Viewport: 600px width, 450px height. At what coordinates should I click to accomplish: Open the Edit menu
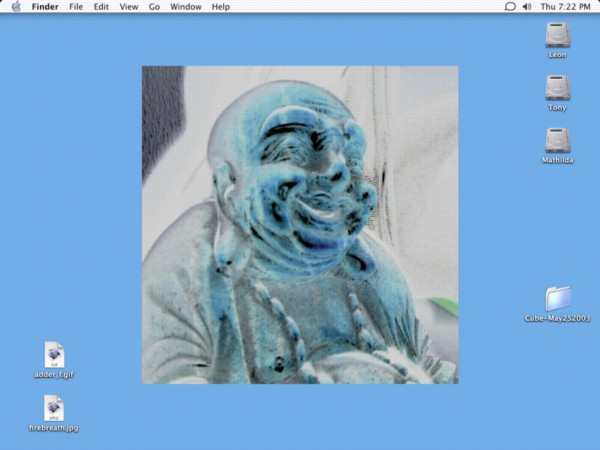[101, 7]
